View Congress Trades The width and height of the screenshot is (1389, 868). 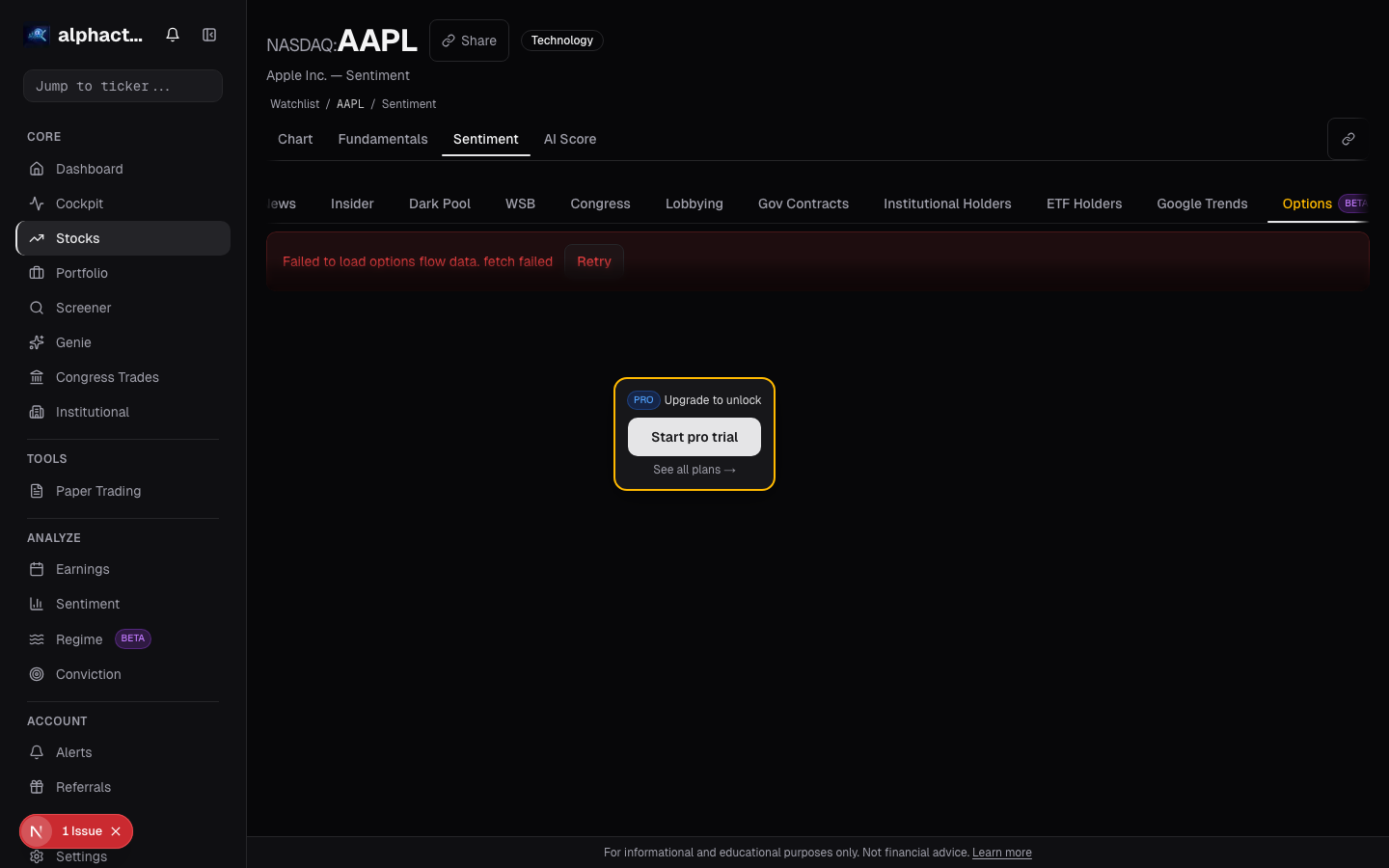(x=107, y=377)
